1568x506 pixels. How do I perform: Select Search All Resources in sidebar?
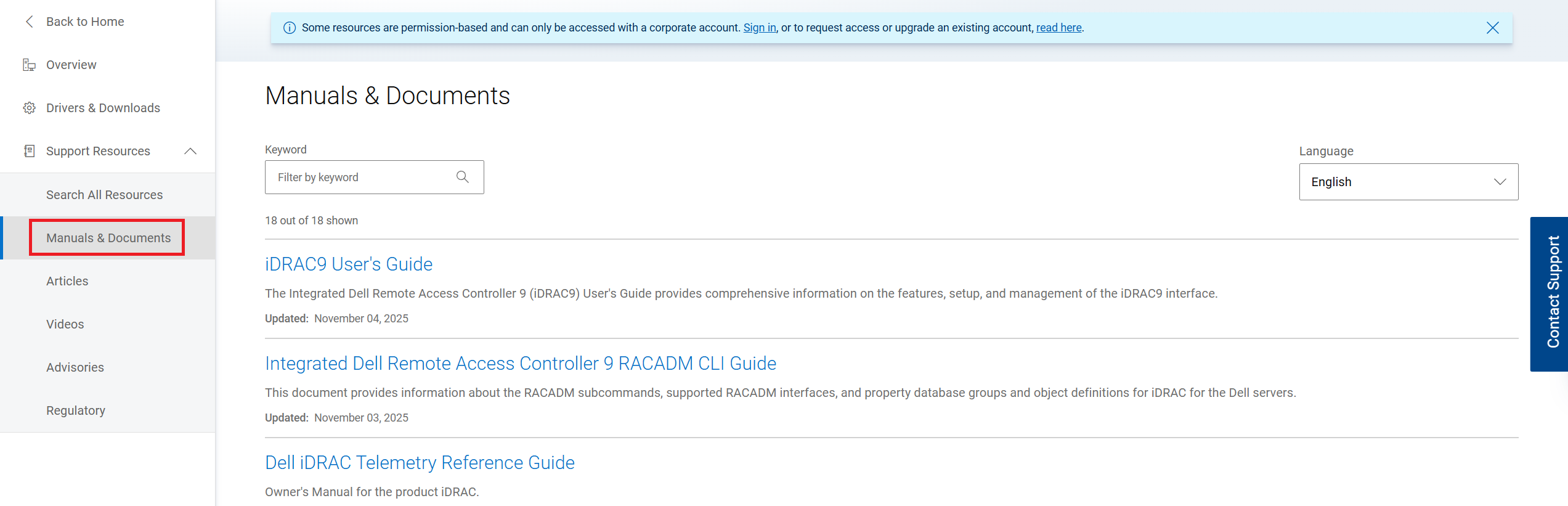(x=105, y=195)
